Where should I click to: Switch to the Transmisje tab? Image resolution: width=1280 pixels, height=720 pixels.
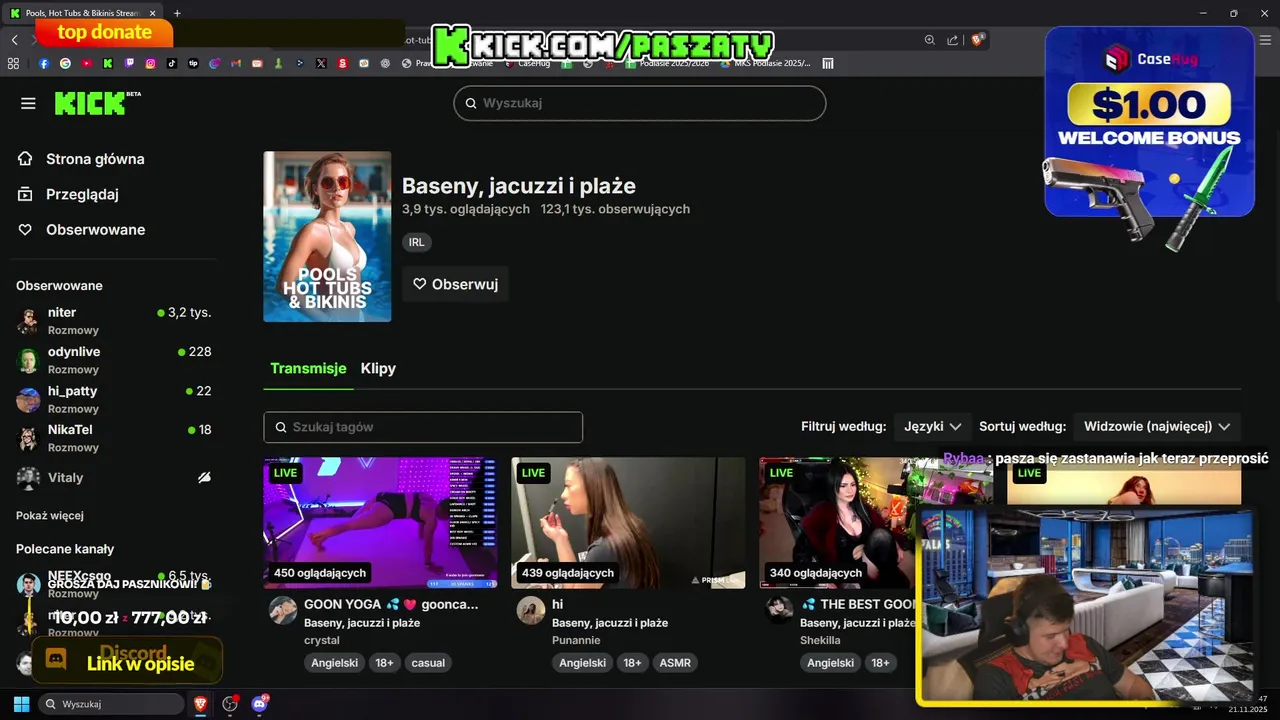pos(308,369)
